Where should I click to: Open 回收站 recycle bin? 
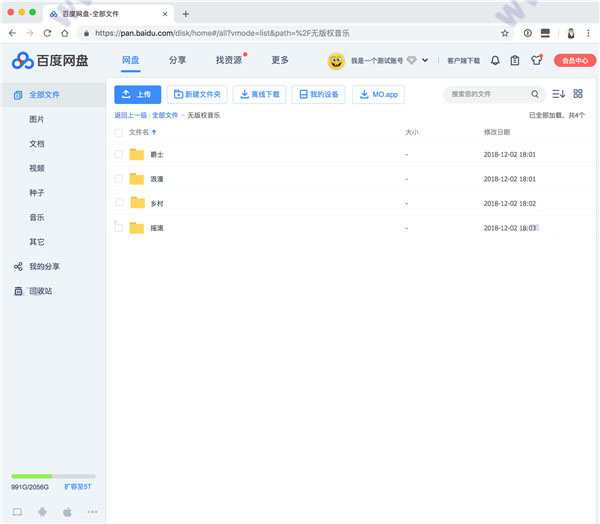coord(40,291)
